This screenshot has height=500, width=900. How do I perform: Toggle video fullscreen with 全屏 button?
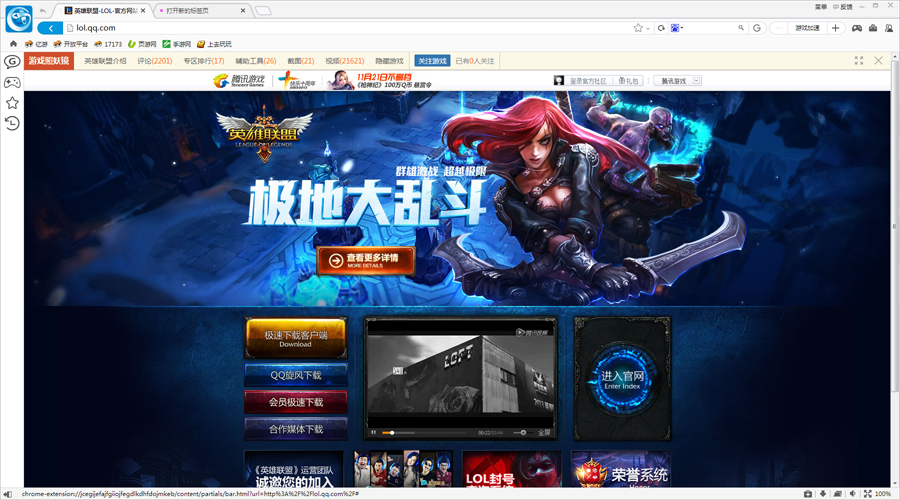coord(544,432)
